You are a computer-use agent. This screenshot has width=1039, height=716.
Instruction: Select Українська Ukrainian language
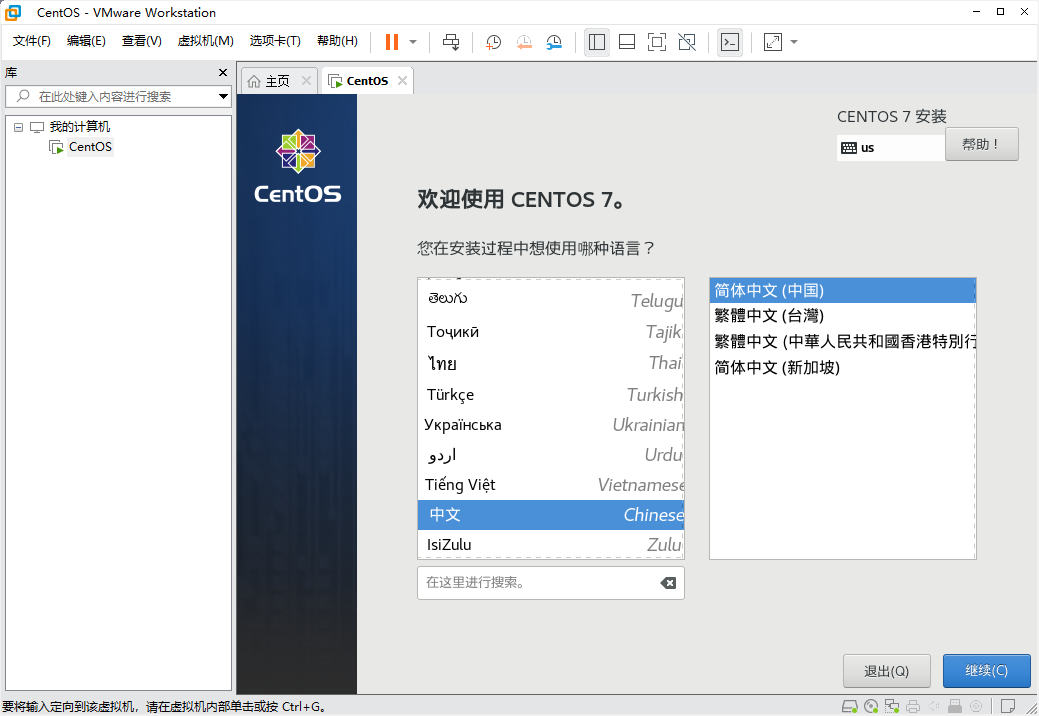click(551, 425)
